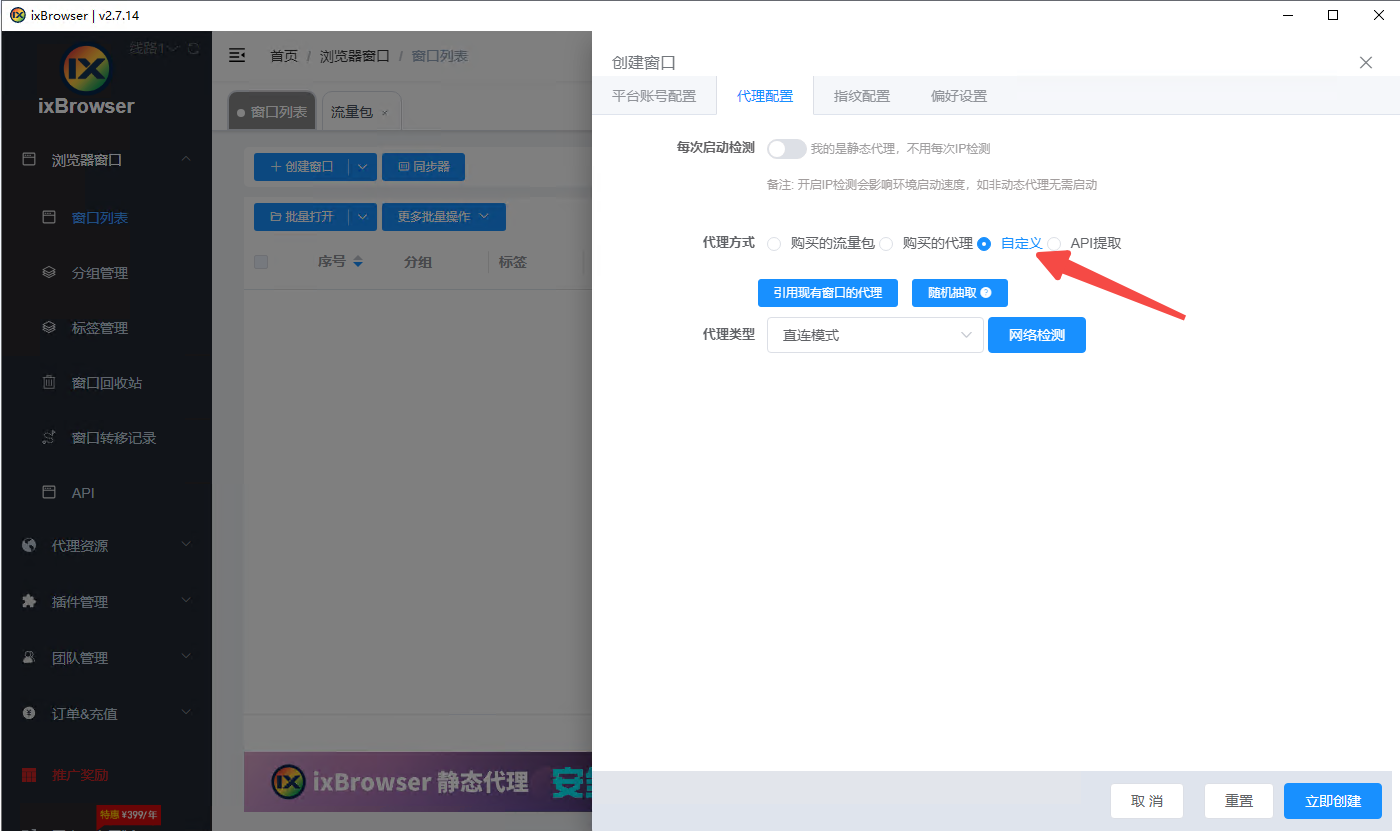Click the 插件管理 puzzle icon

pyautogui.click(x=29, y=601)
